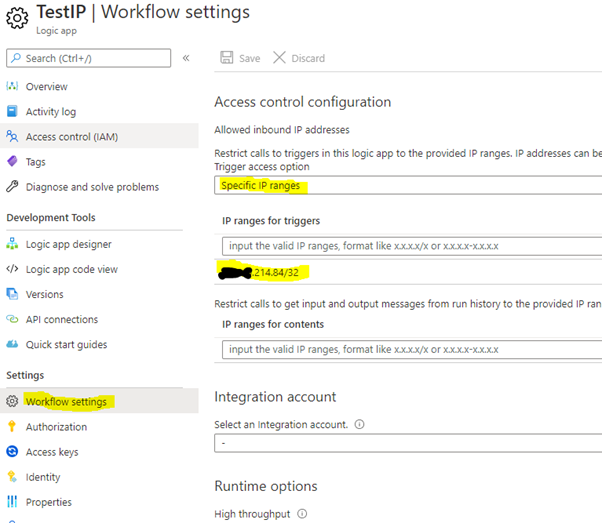This screenshot has width=602, height=523.
Task: Click the Access keys icon
Action: (12, 451)
